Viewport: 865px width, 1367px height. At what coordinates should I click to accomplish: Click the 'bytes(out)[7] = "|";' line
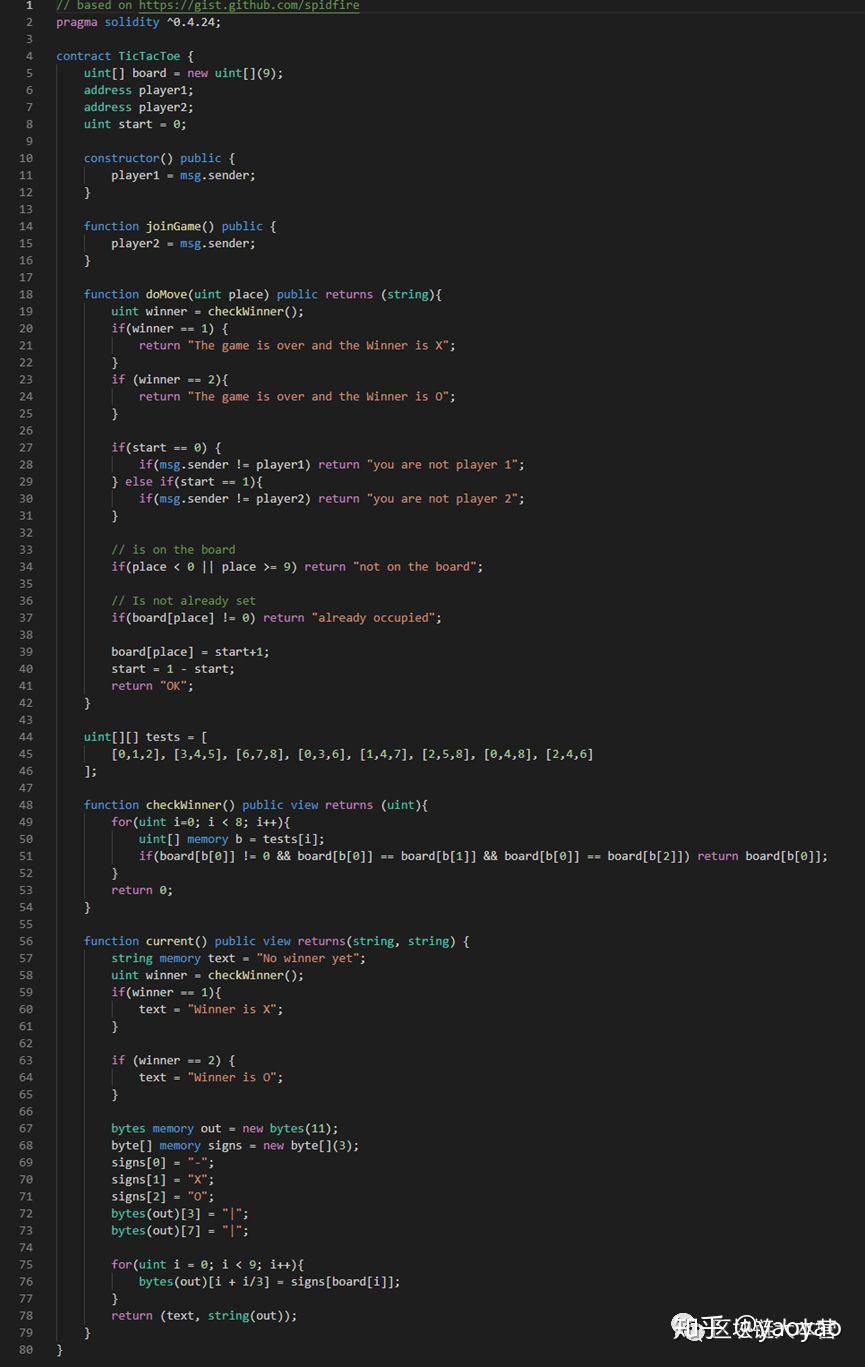[180, 1230]
